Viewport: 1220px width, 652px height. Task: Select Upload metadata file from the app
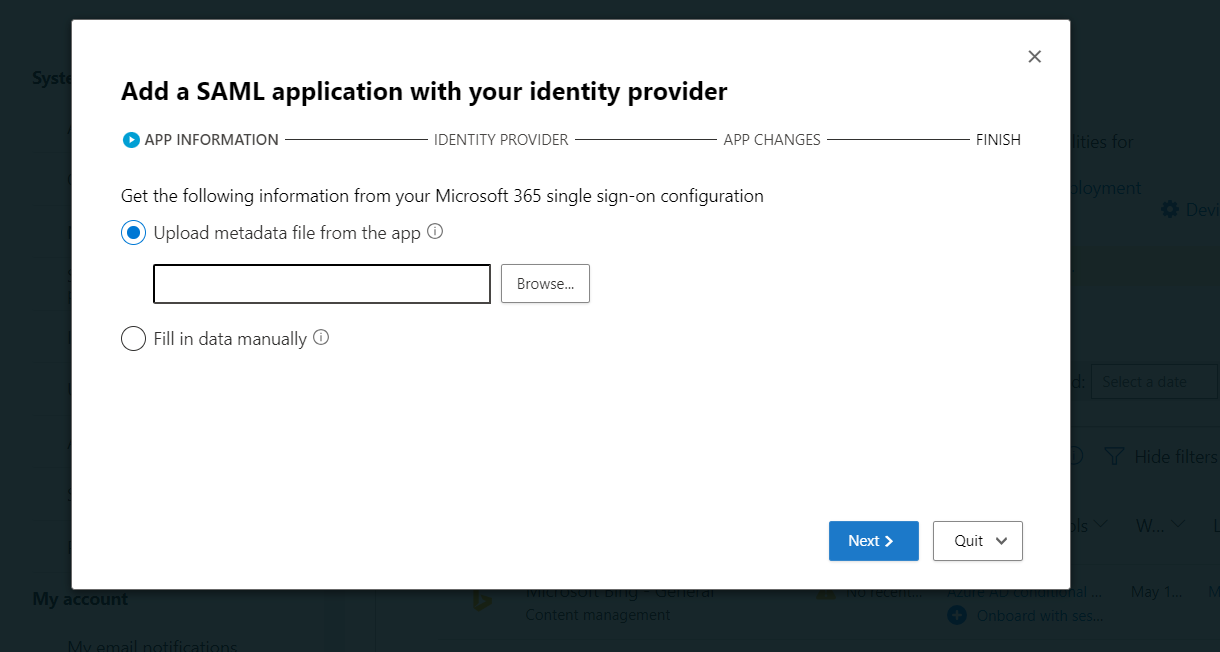coord(133,233)
